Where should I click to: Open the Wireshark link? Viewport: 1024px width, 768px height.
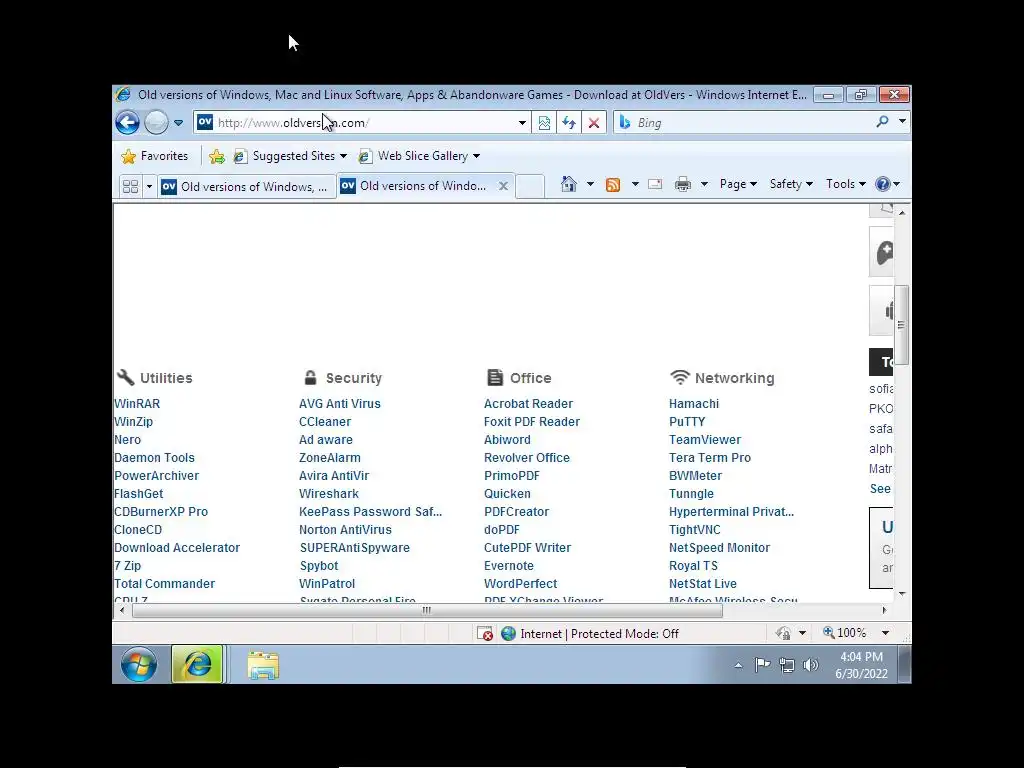pyautogui.click(x=328, y=494)
